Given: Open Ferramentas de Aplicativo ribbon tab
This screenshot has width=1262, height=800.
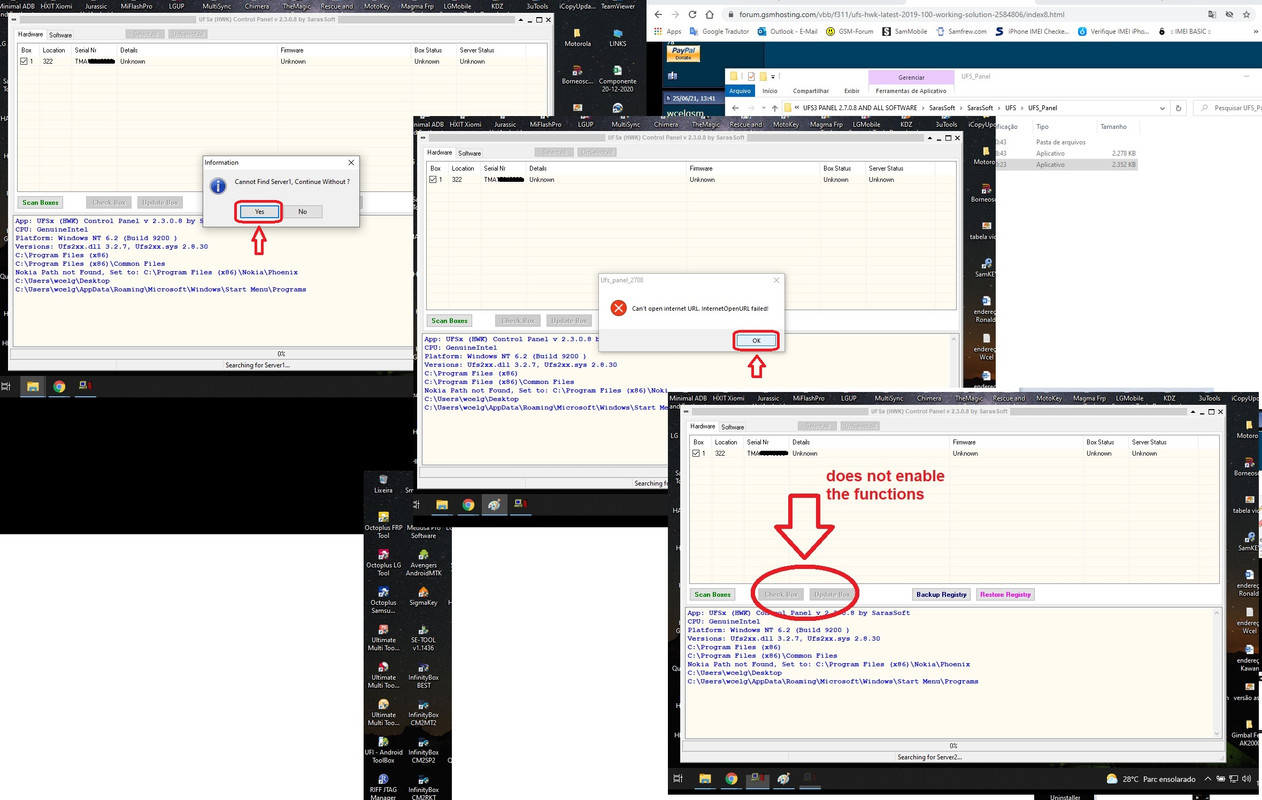Looking at the screenshot, I should point(911,91).
